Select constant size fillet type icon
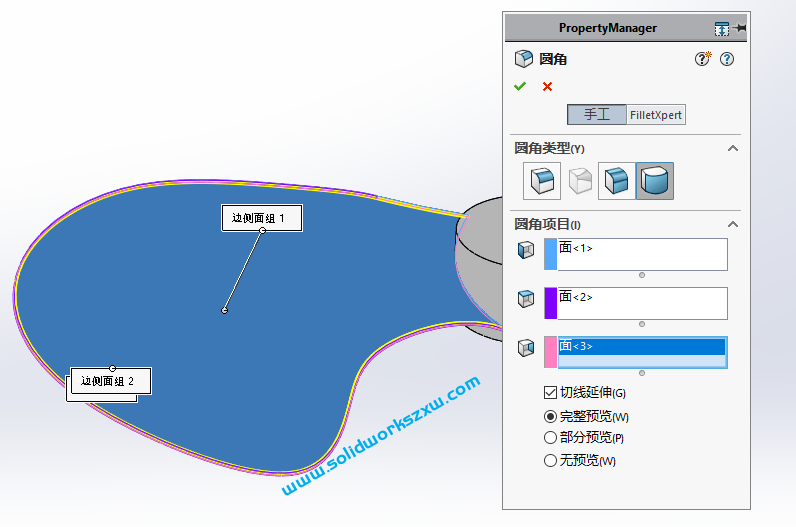Screen dimensions: 796x527 point(542,181)
